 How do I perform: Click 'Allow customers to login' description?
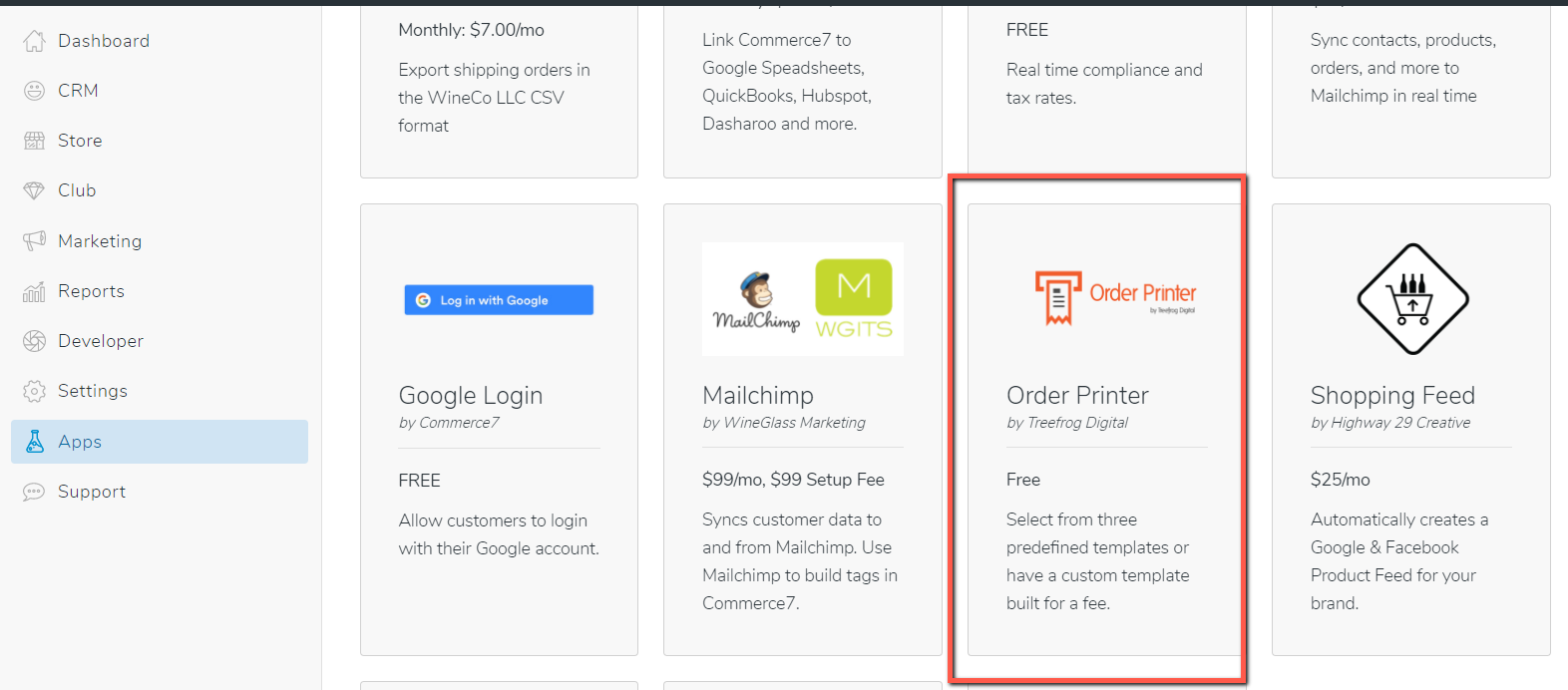(x=499, y=534)
